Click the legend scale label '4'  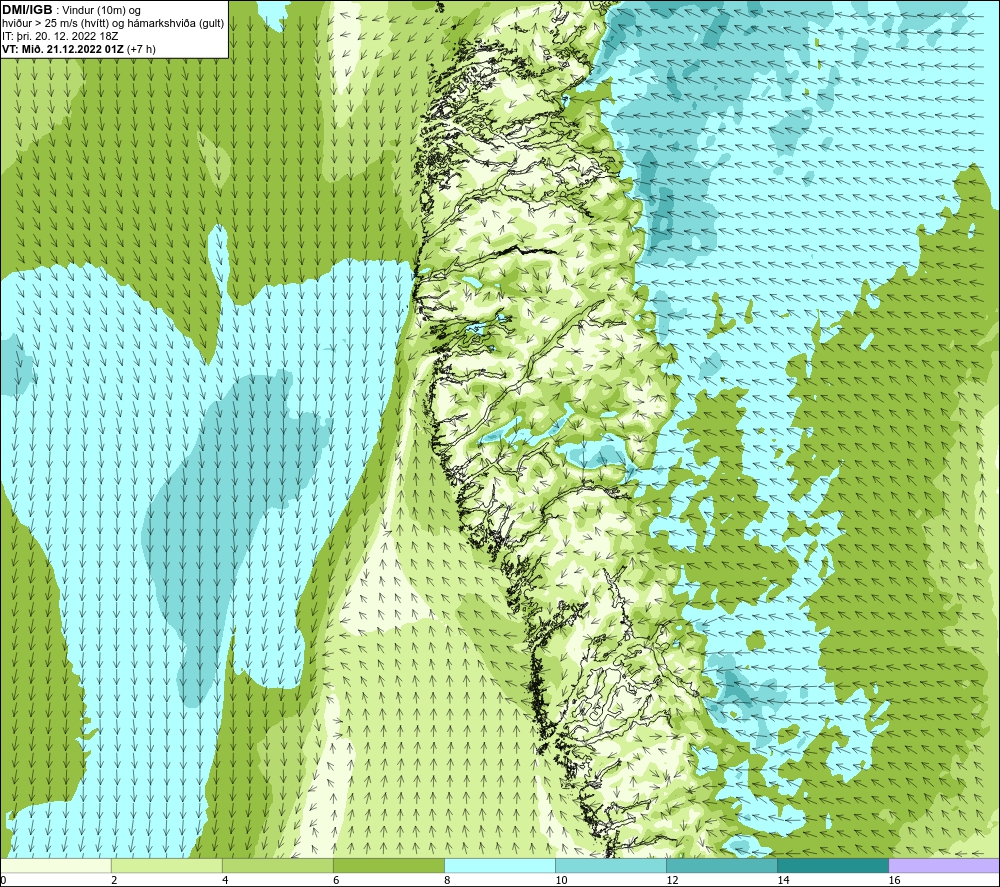tap(225, 880)
